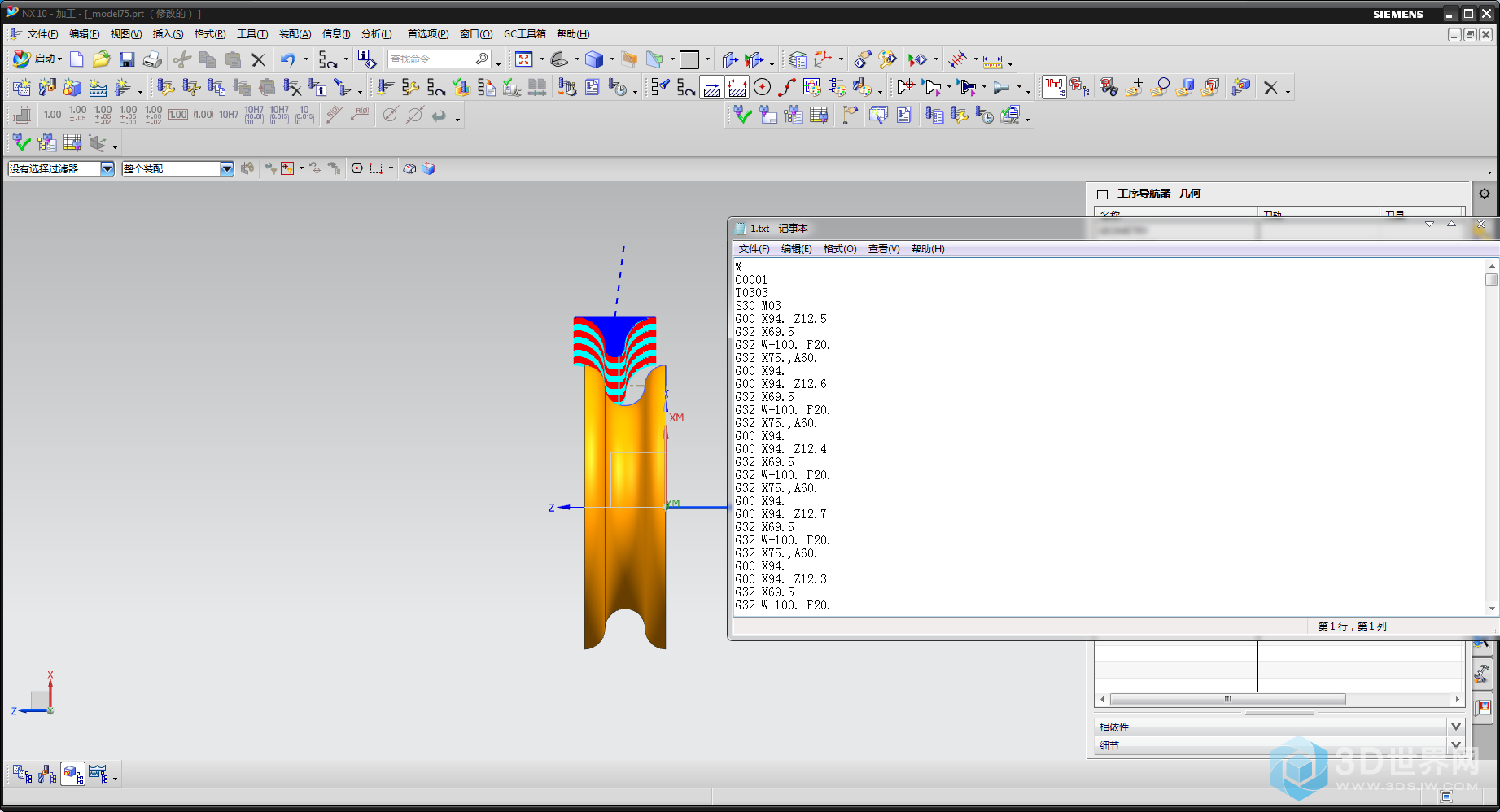Click the Information icon with blue diamond
The width and height of the screenshot is (1500, 812).
367,59
